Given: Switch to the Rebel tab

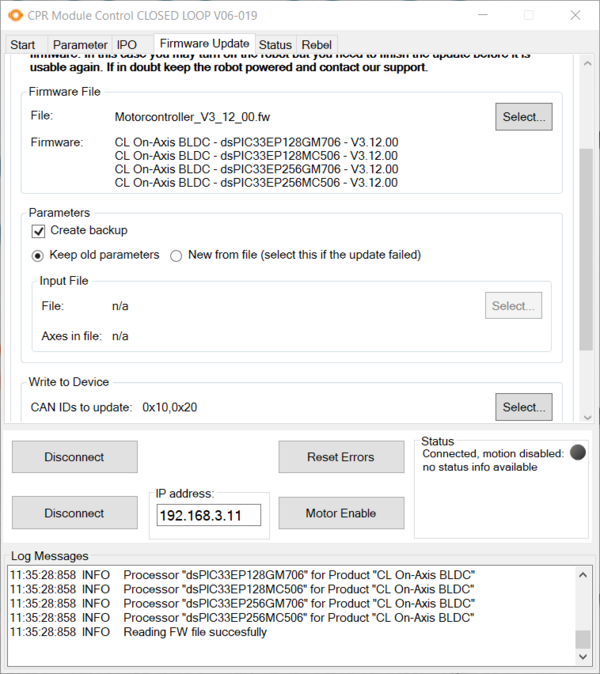Looking at the screenshot, I should pyautogui.click(x=316, y=45).
